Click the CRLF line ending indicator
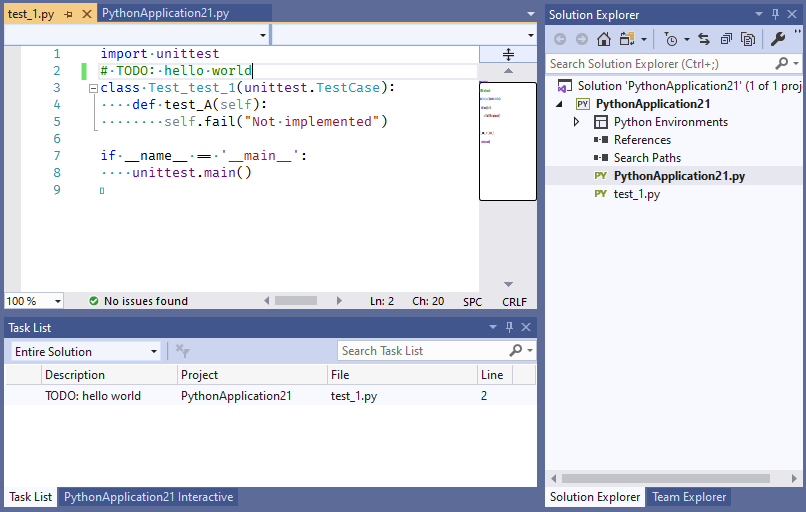The width and height of the screenshot is (806, 512). [x=514, y=302]
